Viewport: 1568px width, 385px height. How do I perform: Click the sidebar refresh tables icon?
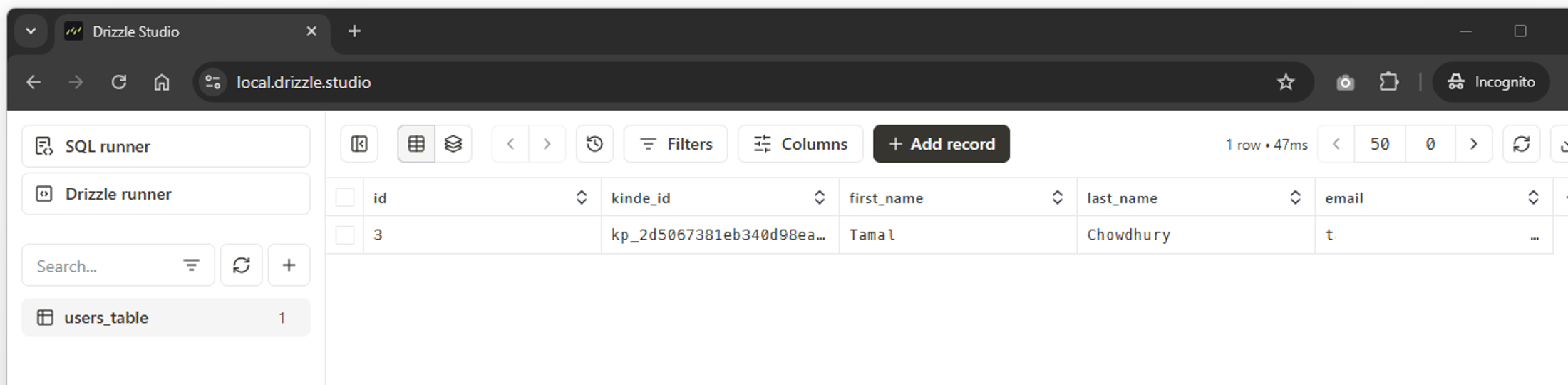(x=242, y=265)
